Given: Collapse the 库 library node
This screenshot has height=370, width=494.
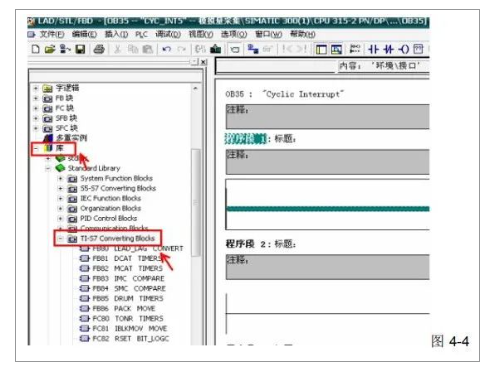Looking at the screenshot, I should point(36,148).
